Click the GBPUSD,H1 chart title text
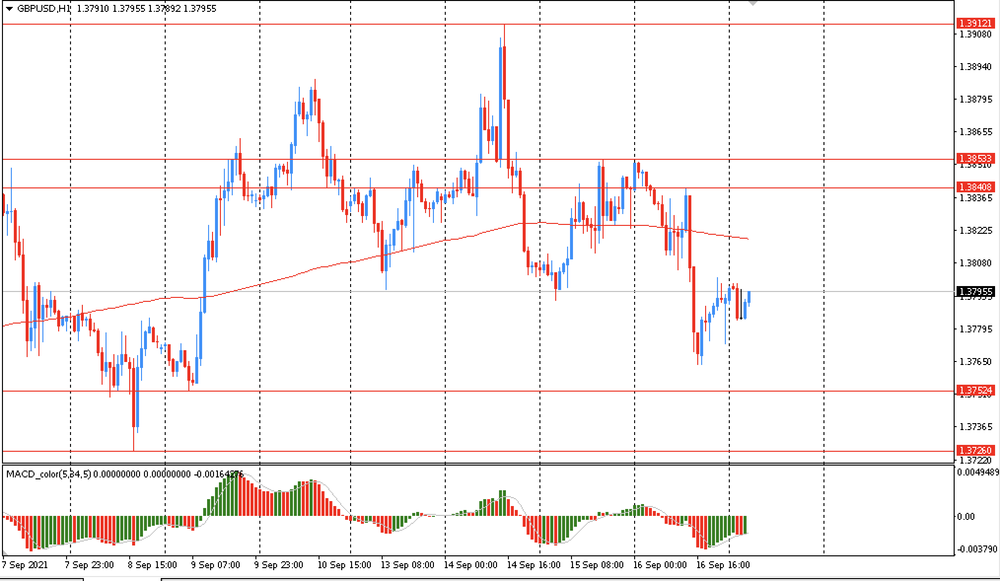This screenshot has height=581, width=1000. [44, 9]
